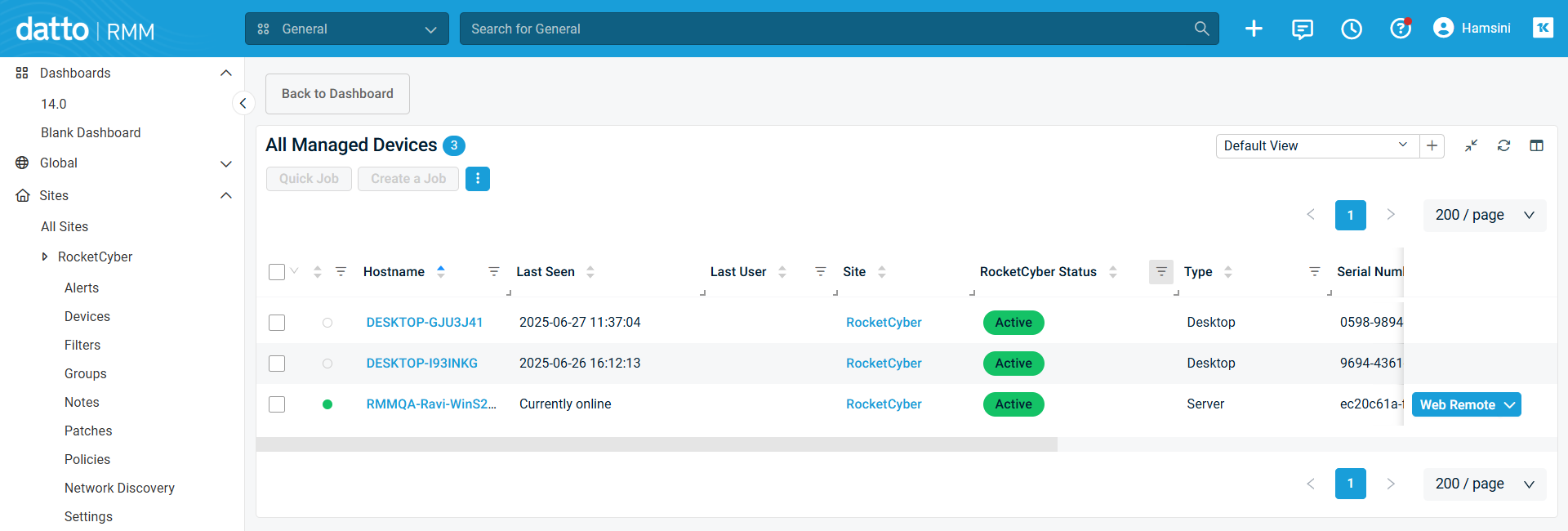The width and height of the screenshot is (1568, 531).
Task: Open the General search scope dropdown
Action: click(347, 29)
